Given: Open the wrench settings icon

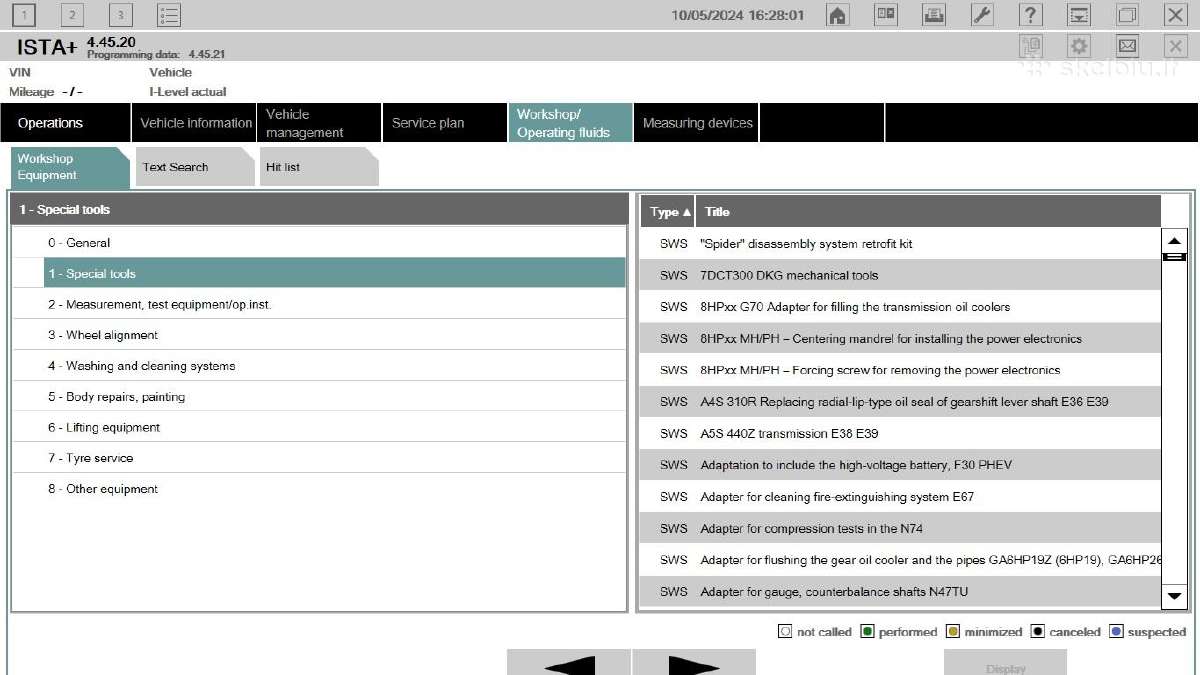Looking at the screenshot, I should click(x=982, y=14).
